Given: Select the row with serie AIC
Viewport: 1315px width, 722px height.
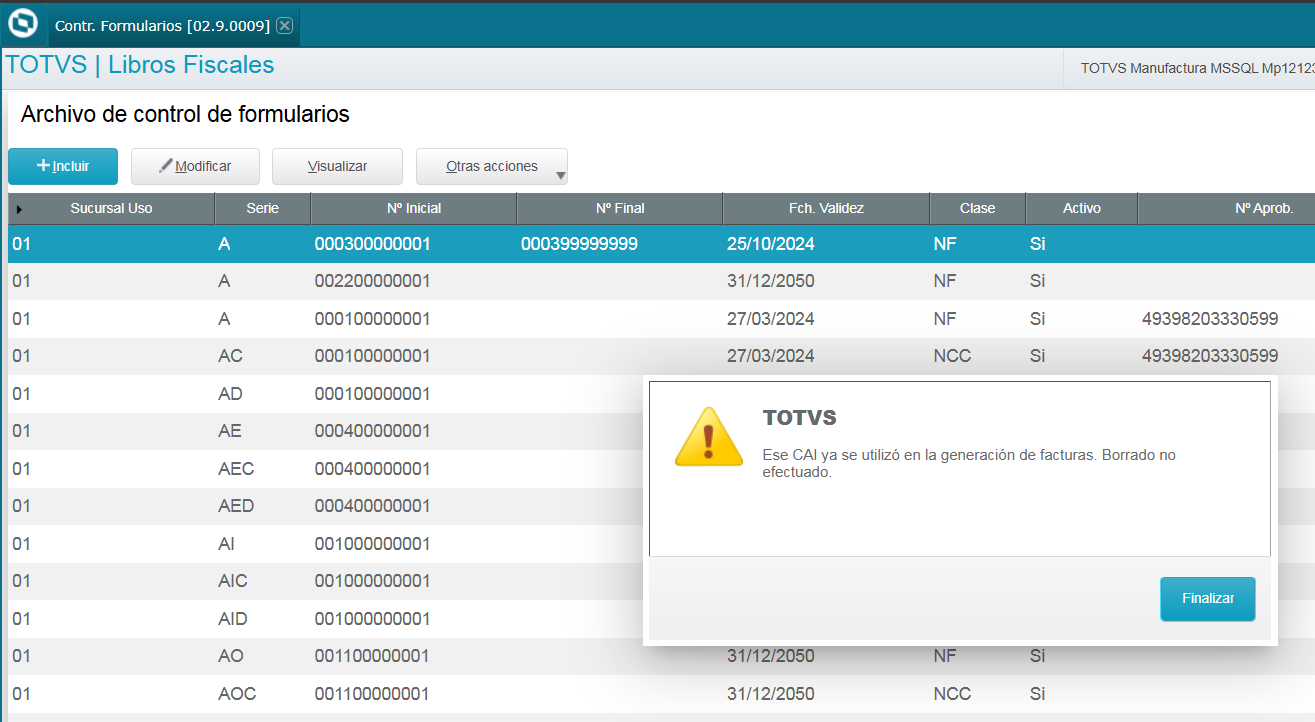Looking at the screenshot, I should click(325, 581).
